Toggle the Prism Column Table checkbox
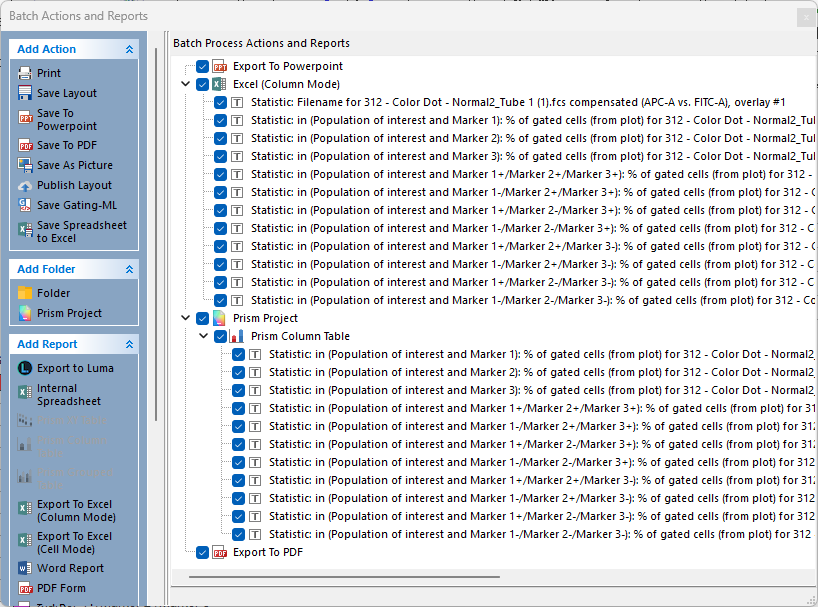 coord(221,337)
